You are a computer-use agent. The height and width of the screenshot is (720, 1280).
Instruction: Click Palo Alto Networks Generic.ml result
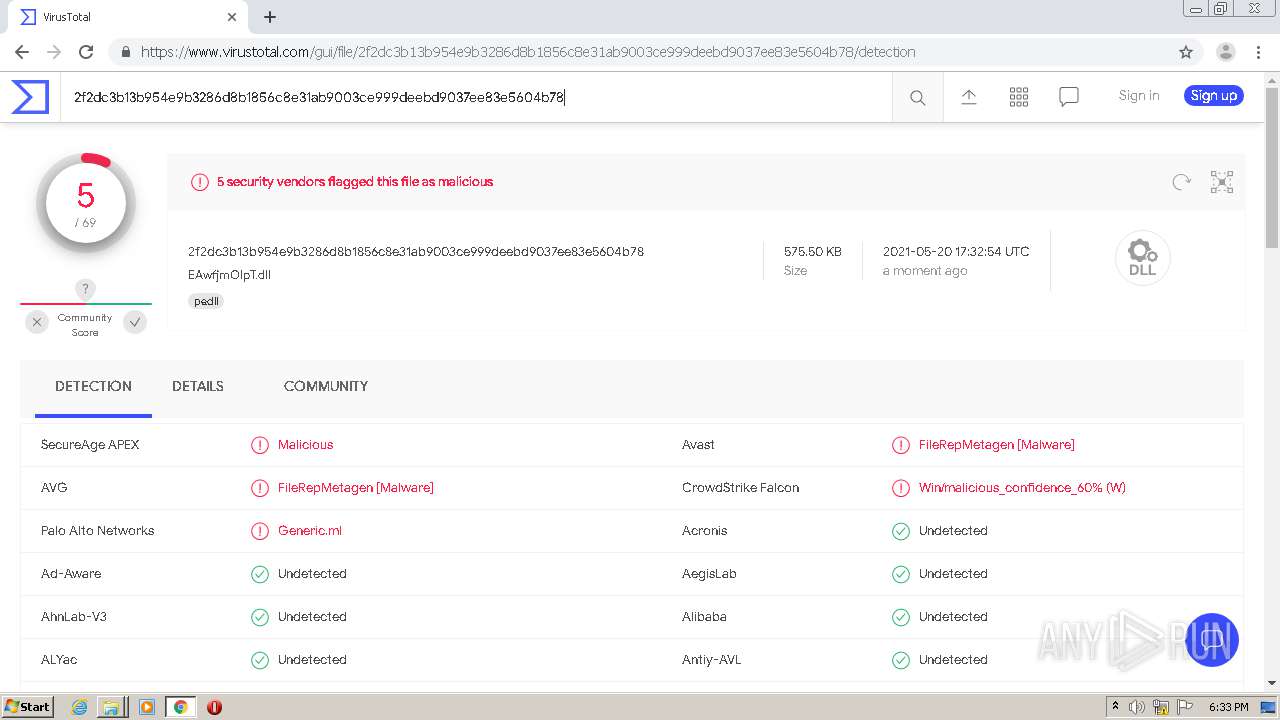point(310,531)
